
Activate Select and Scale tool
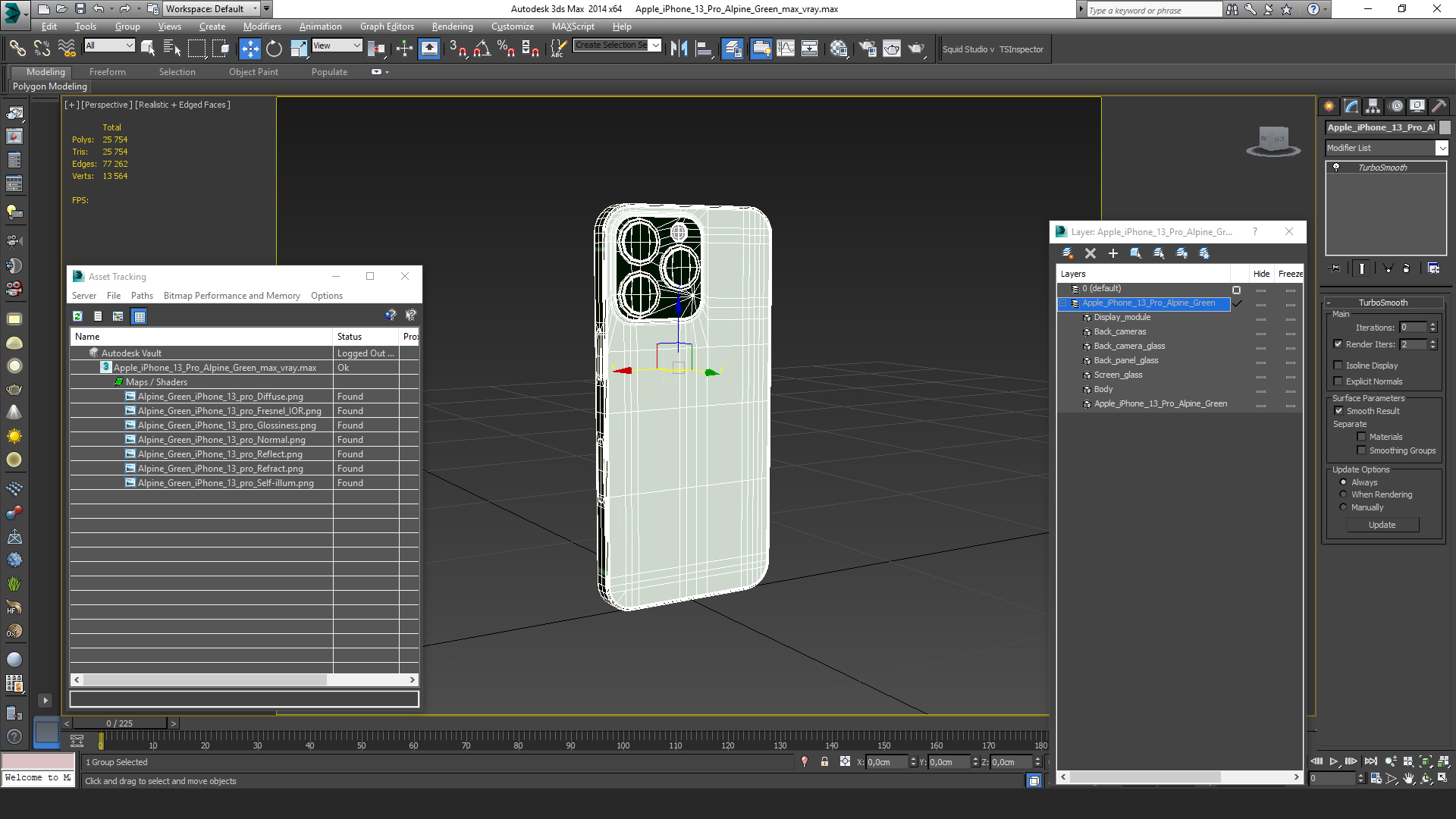click(299, 49)
